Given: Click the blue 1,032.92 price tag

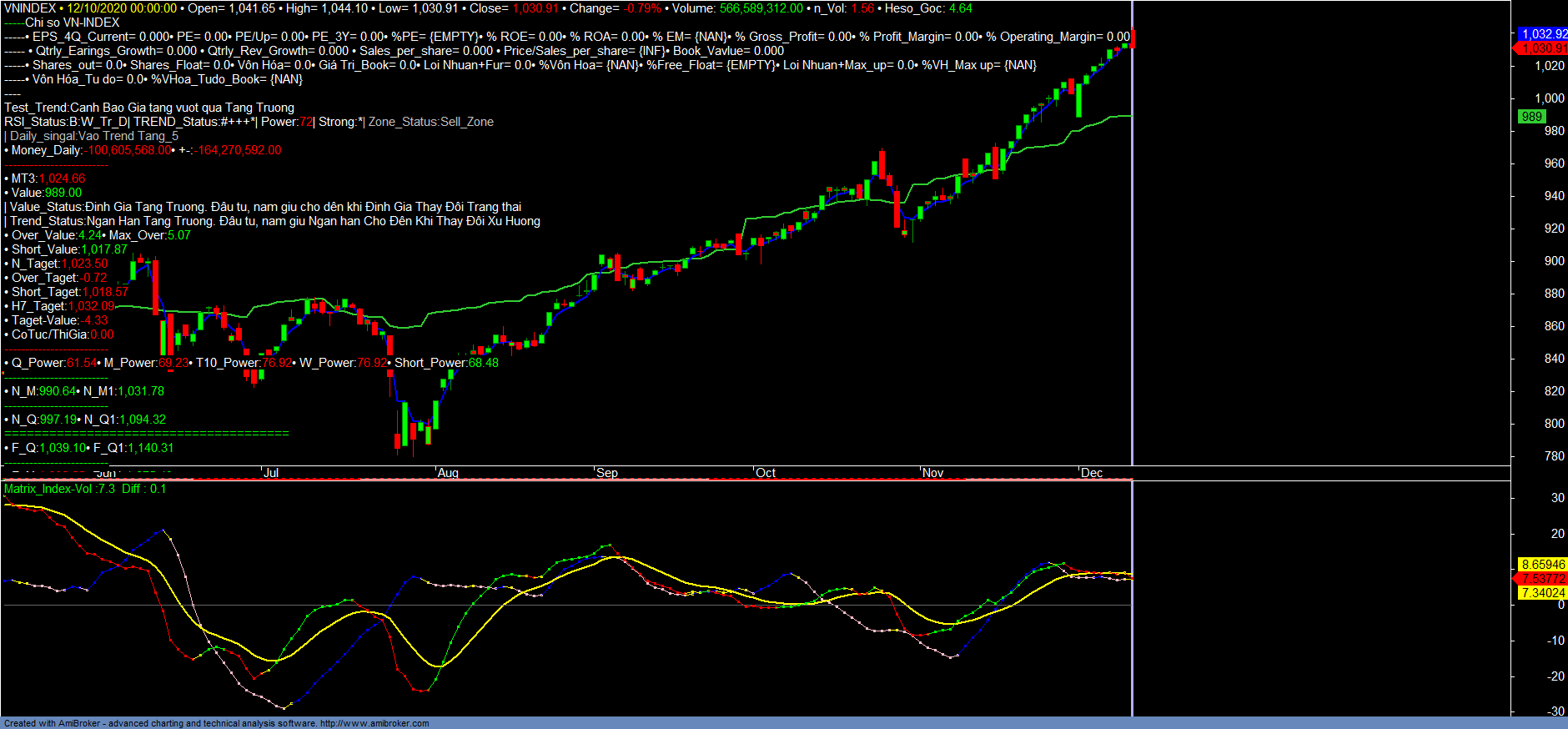Looking at the screenshot, I should (1543, 34).
